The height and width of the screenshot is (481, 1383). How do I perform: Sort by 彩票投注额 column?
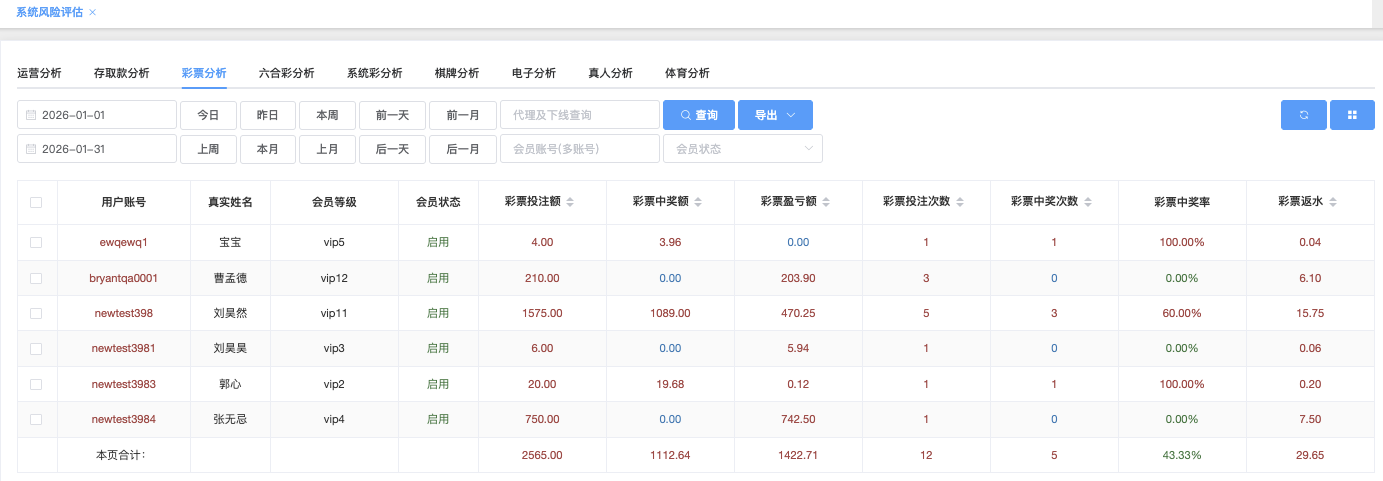pyautogui.click(x=570, y=202)
